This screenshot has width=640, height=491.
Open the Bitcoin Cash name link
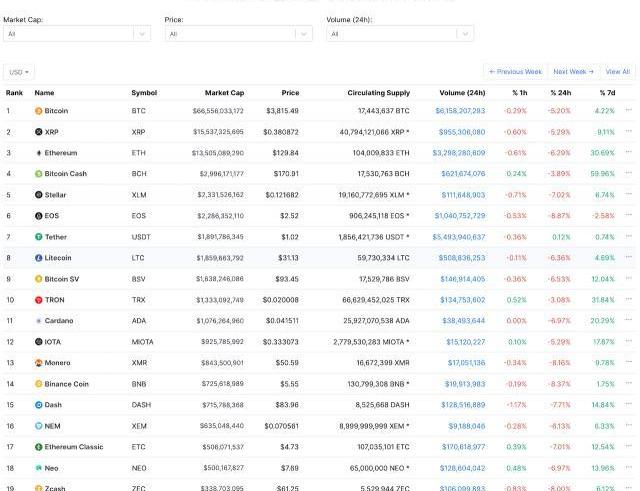click(66, 174)
